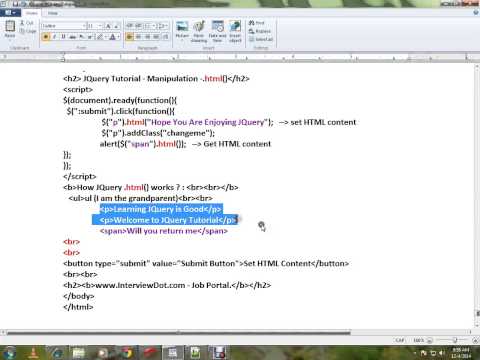Open the font size dropdown
480x360 pixels.
tap(100, 26)
